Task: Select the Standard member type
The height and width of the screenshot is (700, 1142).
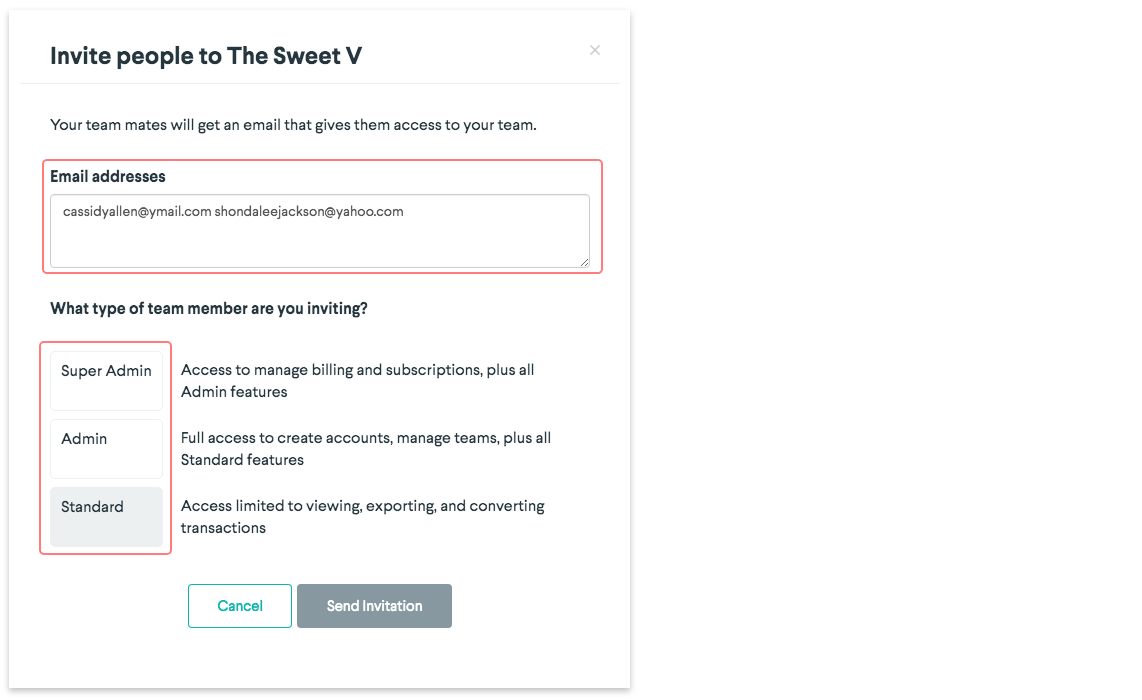Action: 106,516
